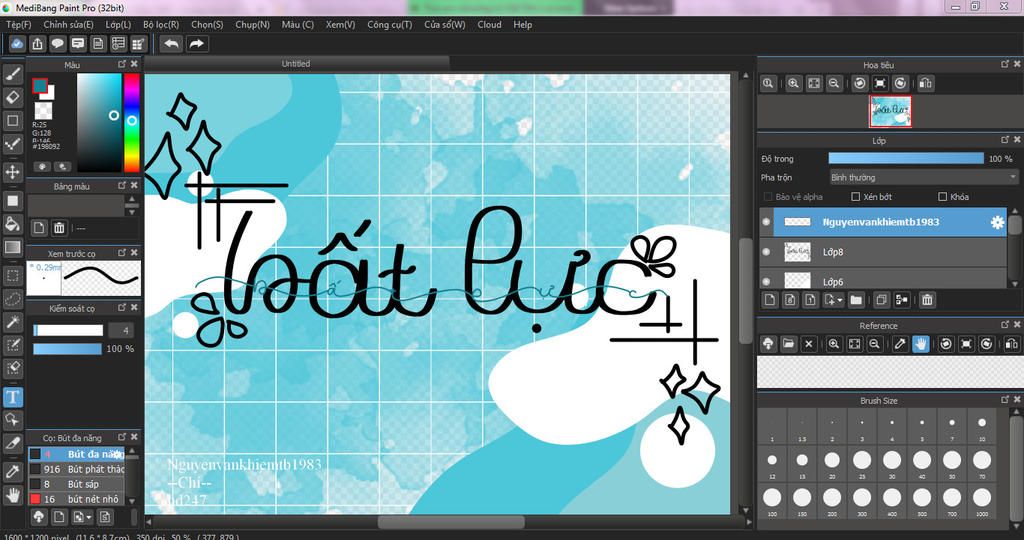Image resolution: width=1024 pixels, height=540 pixels.
Task: Delete the selected layer with trash icon
Action: (x=927, y=300)
